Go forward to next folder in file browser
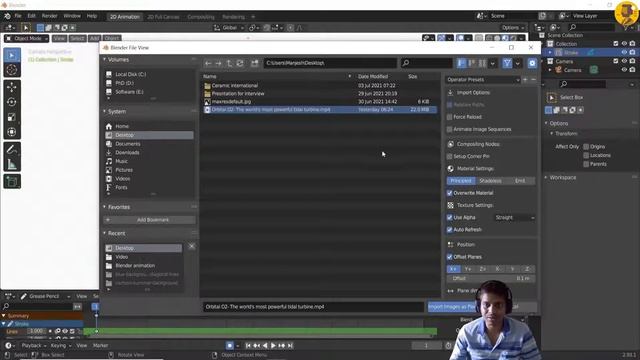 218,63
